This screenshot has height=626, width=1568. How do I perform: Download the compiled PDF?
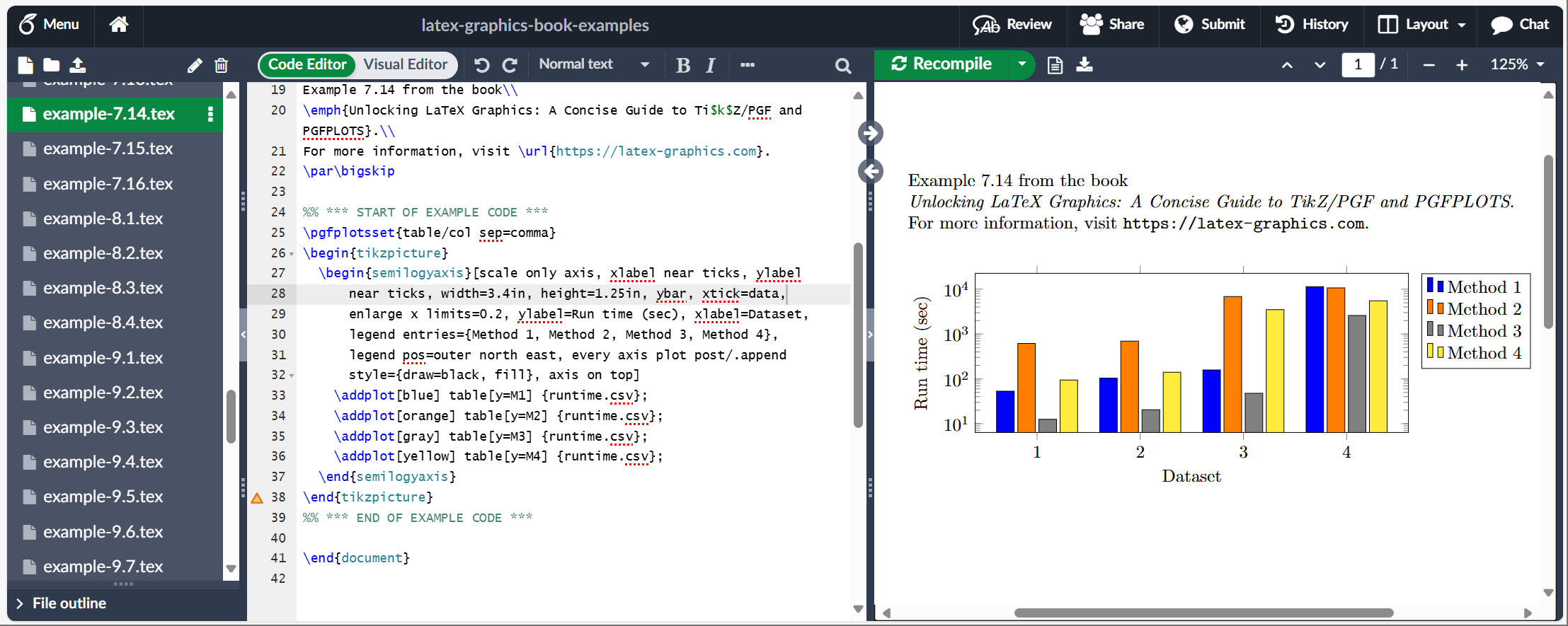click(x=1085, y=65)
